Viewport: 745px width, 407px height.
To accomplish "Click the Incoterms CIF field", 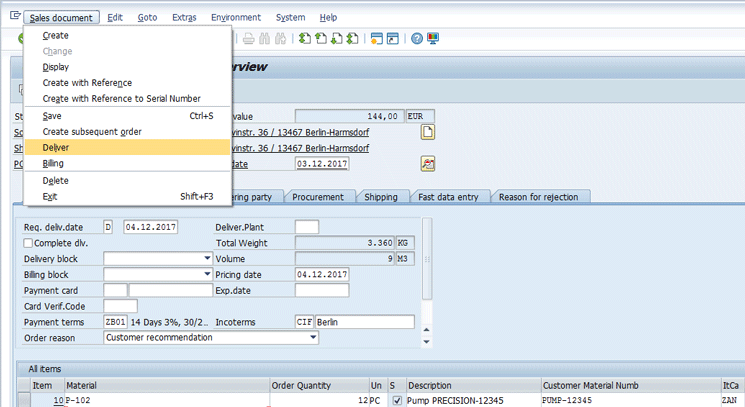I will [x=304, y=322].
